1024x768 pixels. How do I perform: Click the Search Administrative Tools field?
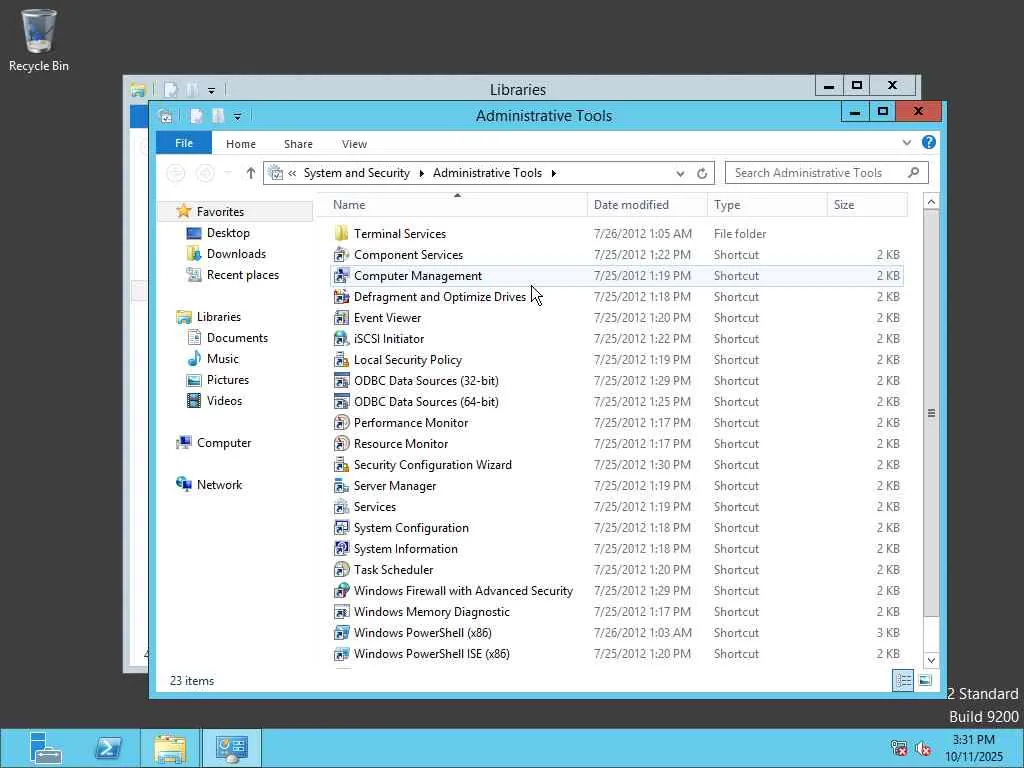tap(826, 173)
